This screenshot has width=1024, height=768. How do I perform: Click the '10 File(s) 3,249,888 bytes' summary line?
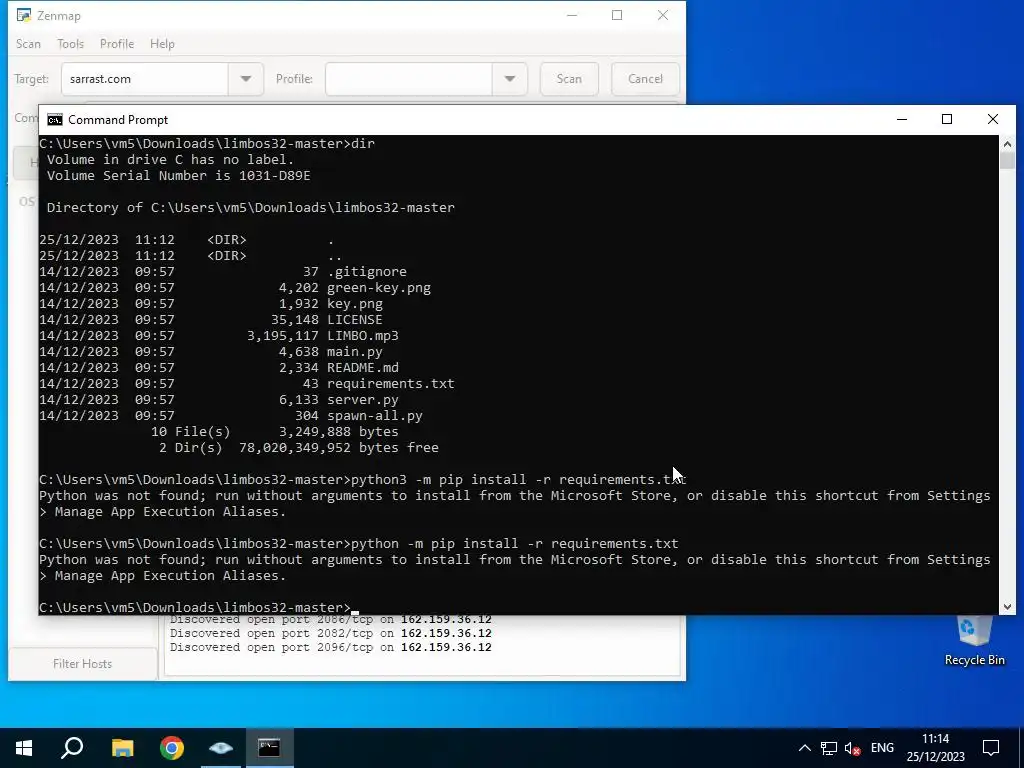(x=274, y=432)
